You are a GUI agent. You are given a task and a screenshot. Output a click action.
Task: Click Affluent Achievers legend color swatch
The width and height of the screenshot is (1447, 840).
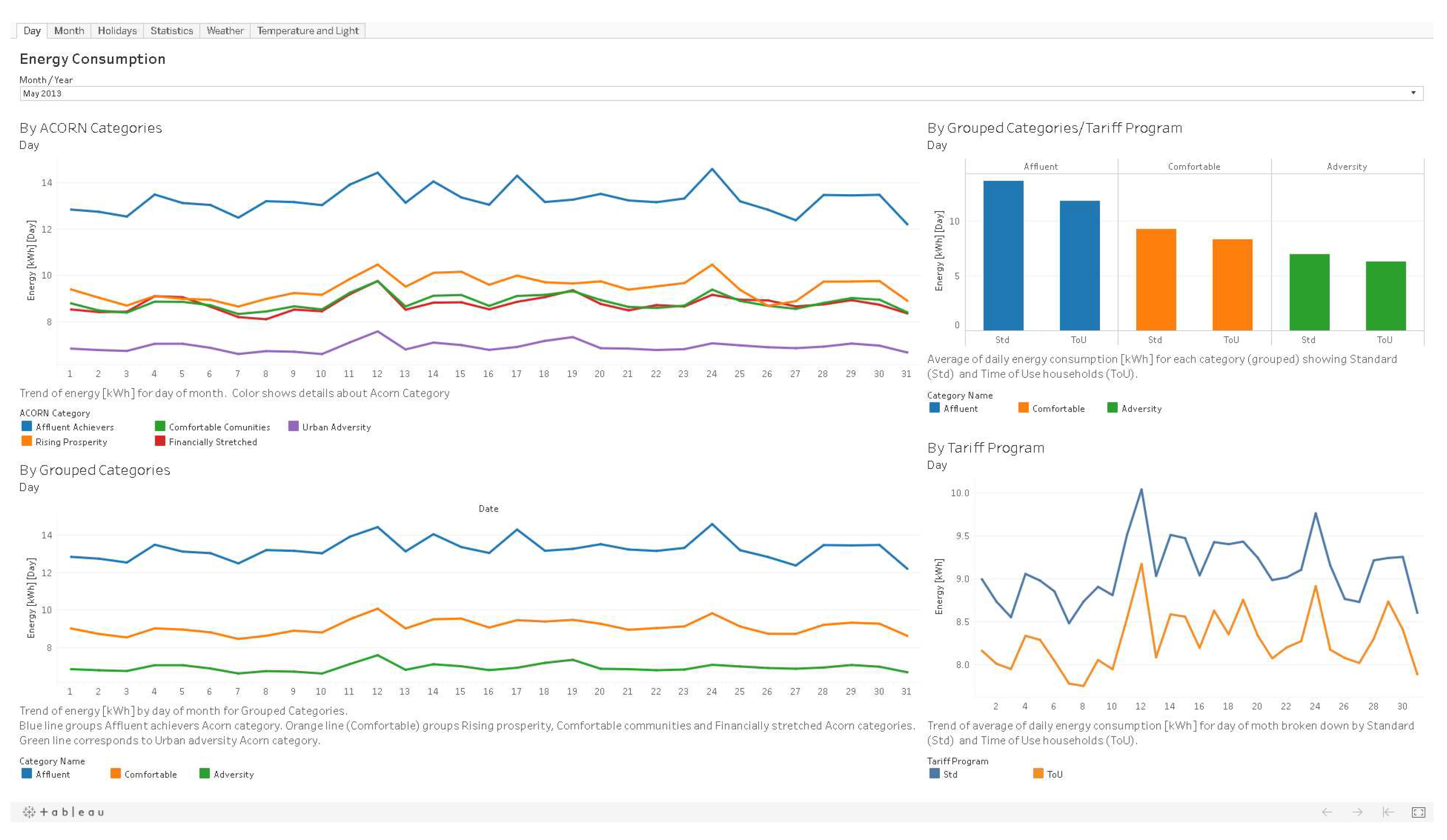(26, 426)
